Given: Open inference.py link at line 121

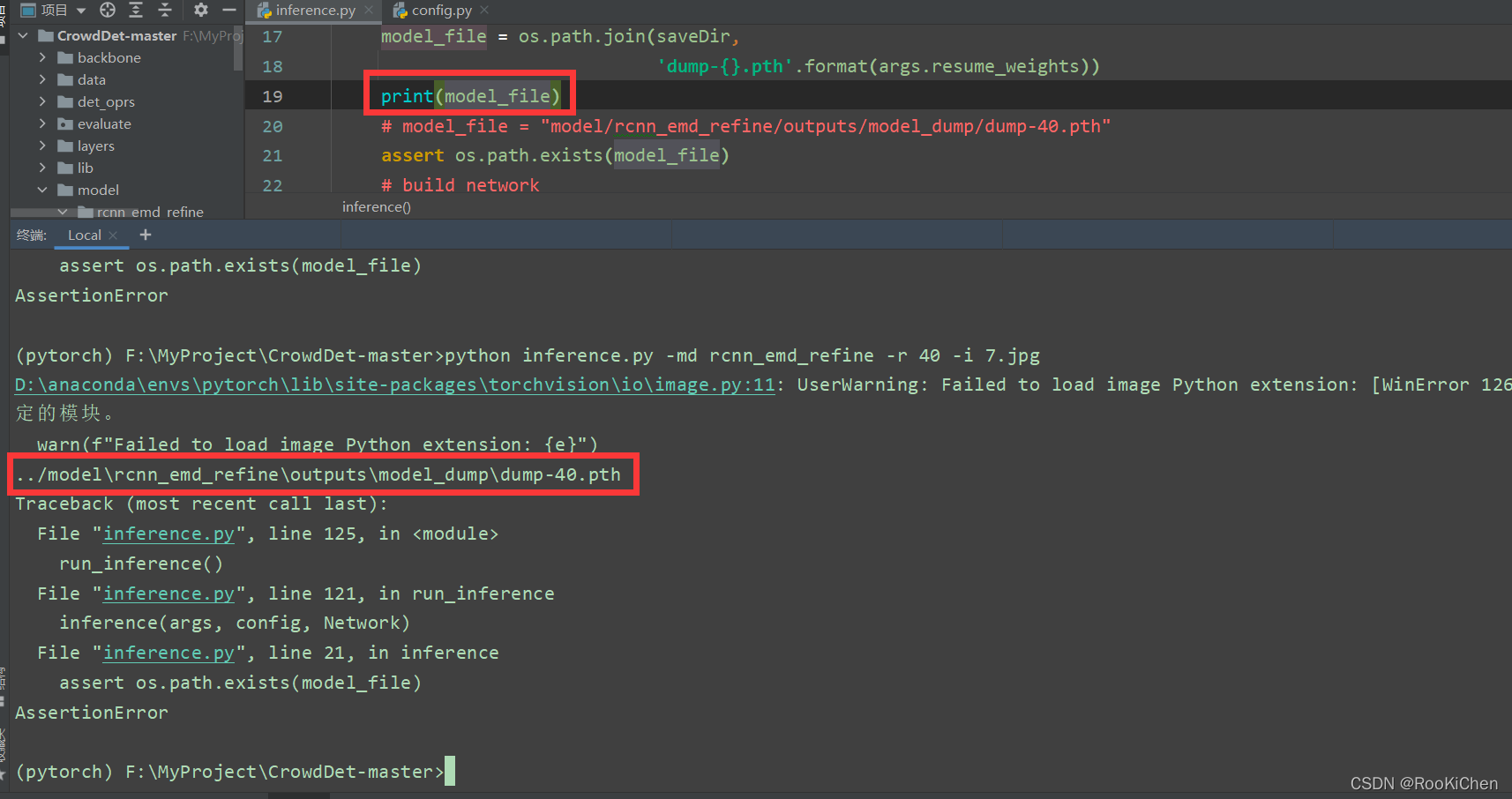Looking at the screenshot, I should [x=168, y=594].
